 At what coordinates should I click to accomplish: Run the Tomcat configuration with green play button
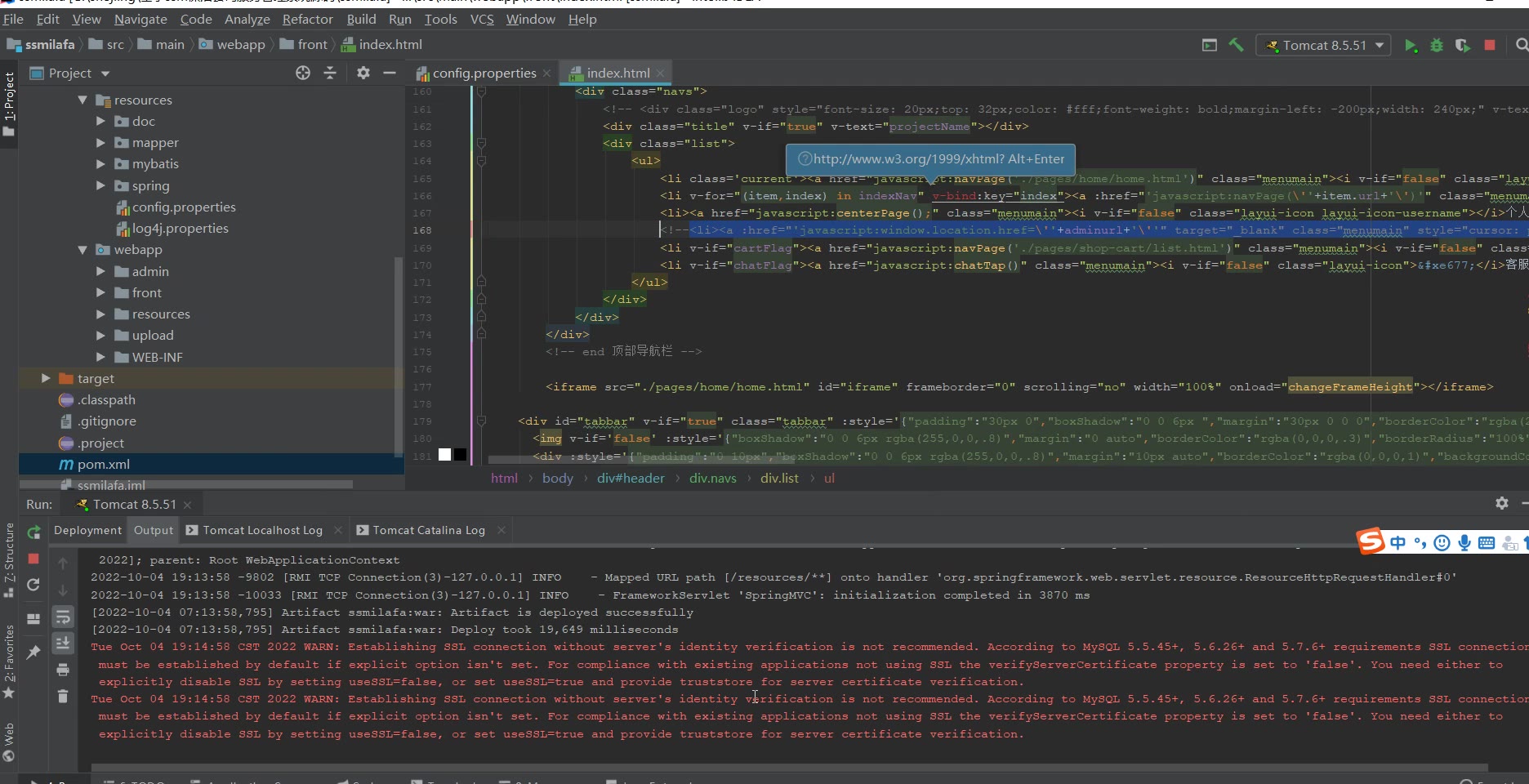coord(1411,46)
